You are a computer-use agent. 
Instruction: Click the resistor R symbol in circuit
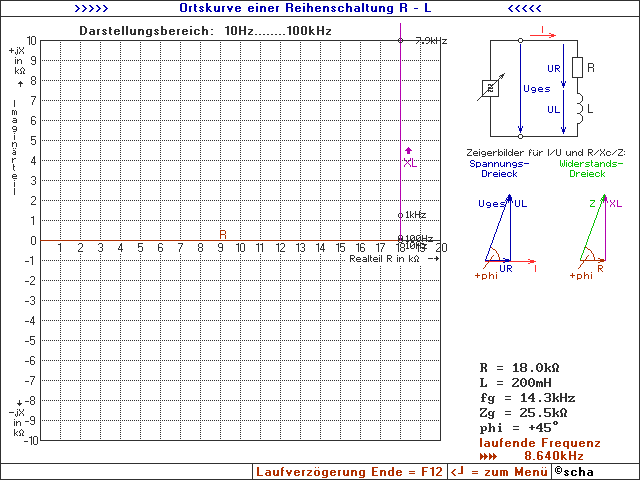(x=577, y=68)
